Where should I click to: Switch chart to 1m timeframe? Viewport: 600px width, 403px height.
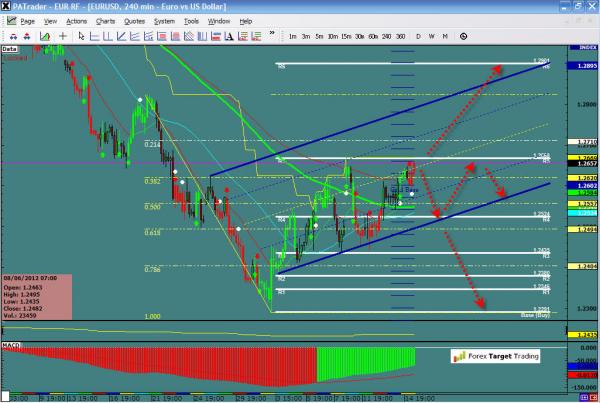coord(292,35)
